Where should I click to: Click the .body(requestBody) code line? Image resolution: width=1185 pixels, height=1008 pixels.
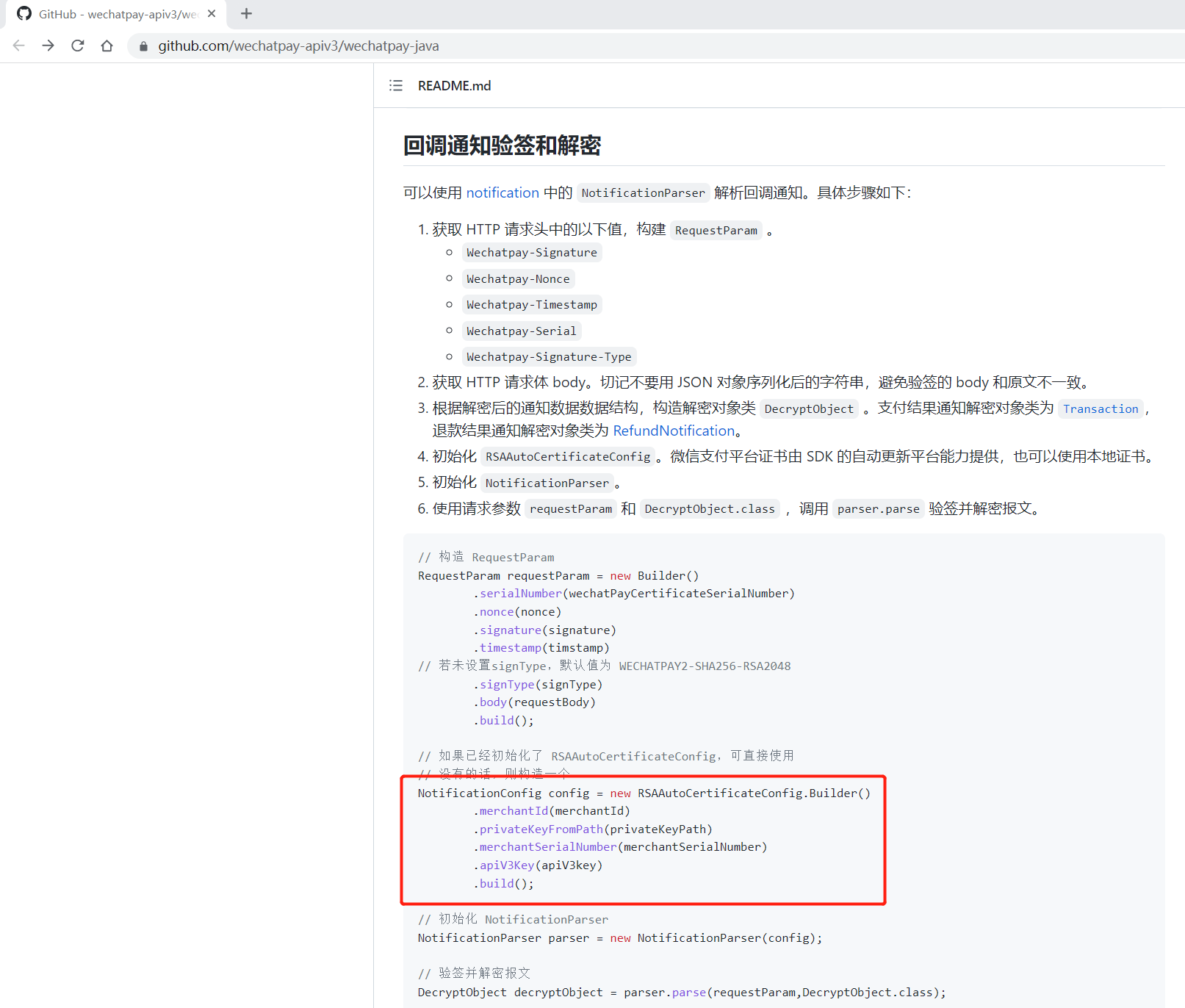click(x=534, y=702)
